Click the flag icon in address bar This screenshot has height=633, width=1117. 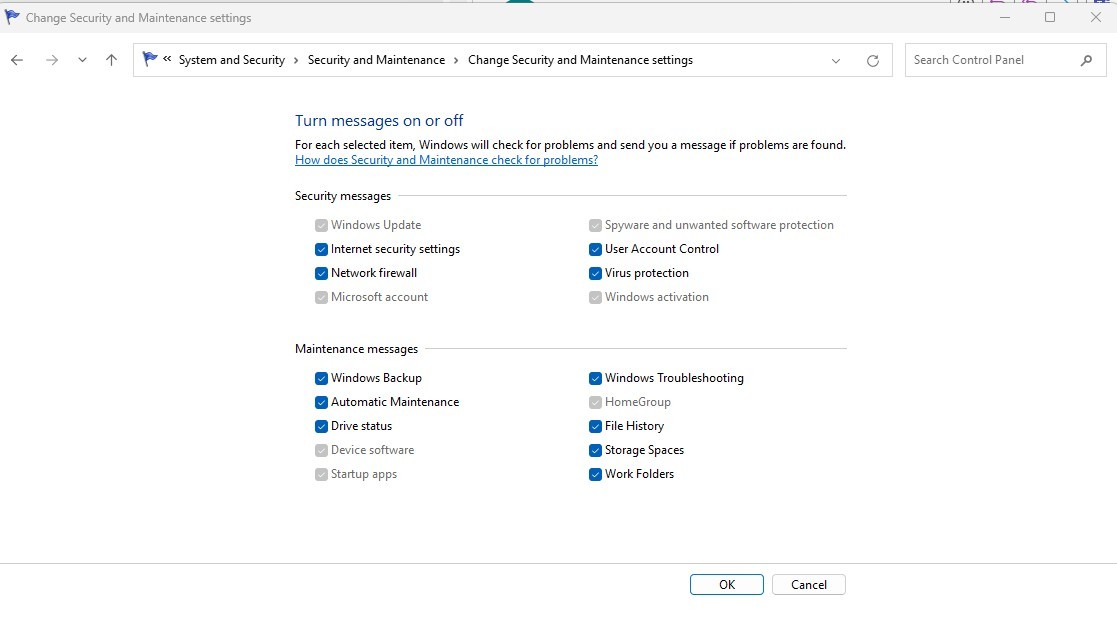tap(150, 59)
